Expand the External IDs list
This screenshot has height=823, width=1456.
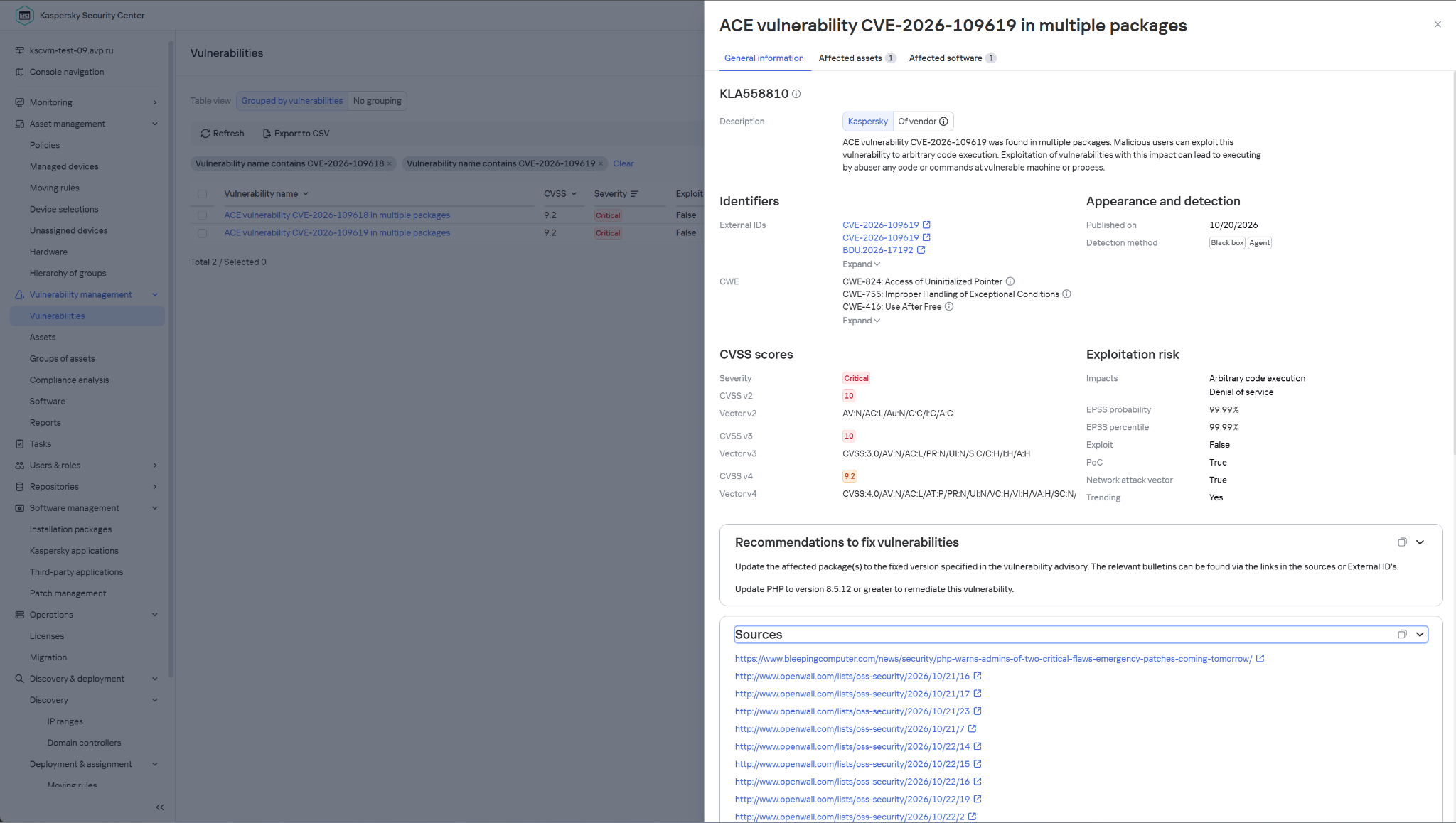tap(861, 264)
